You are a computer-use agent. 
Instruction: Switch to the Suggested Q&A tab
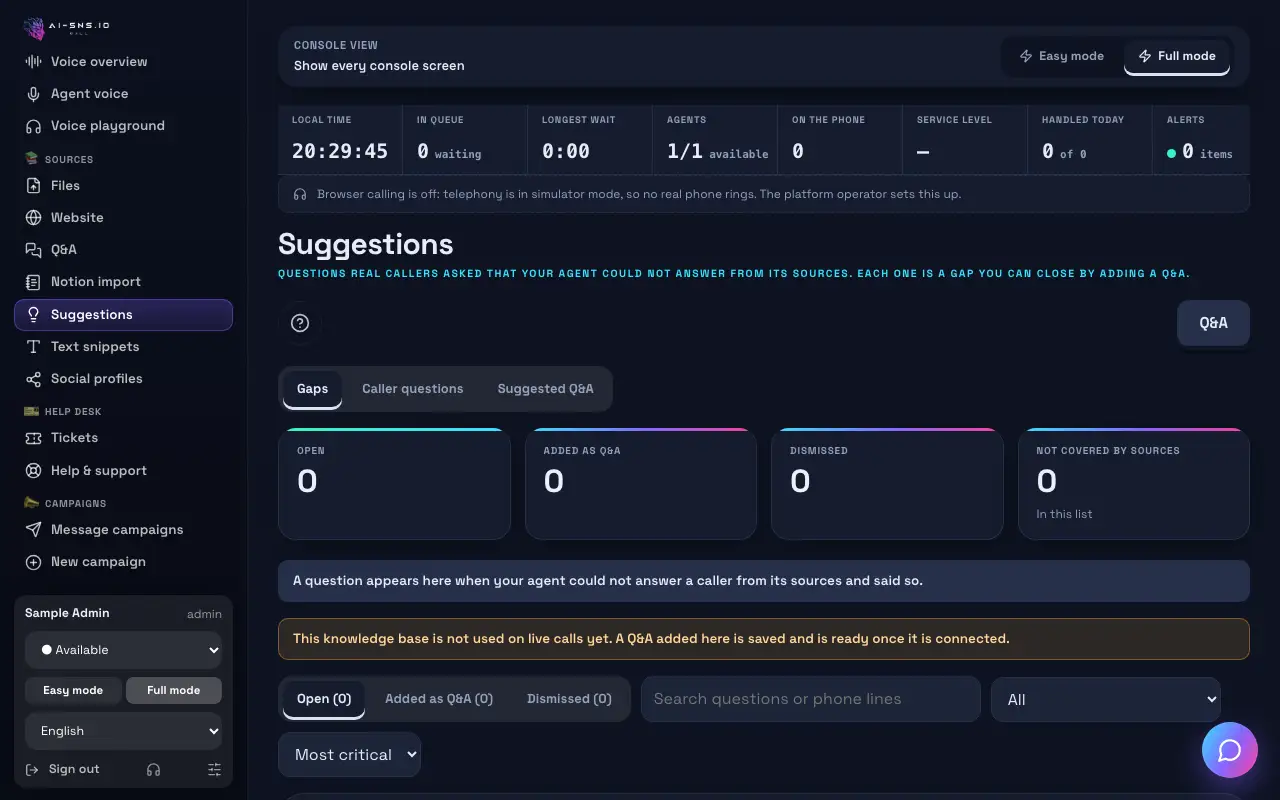pos(546,389)
